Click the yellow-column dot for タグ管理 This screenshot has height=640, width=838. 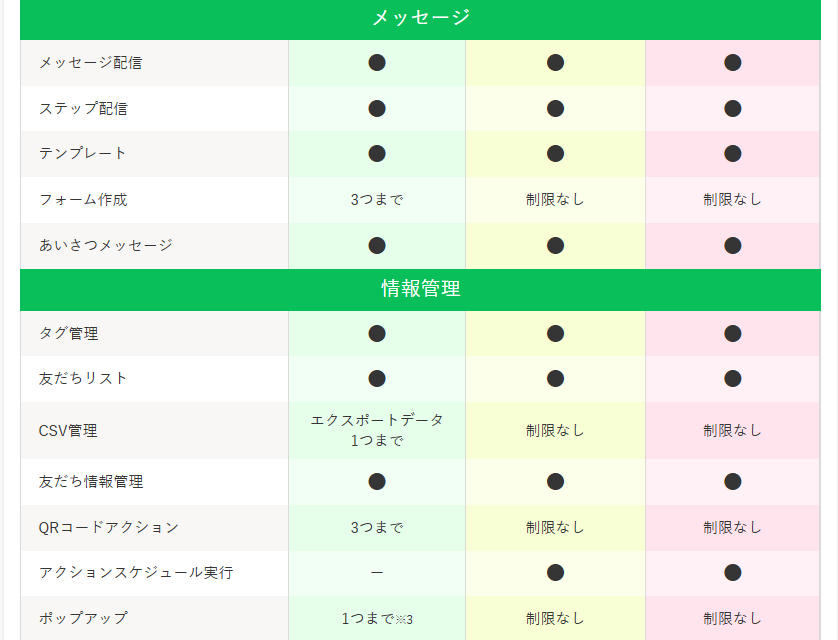point(556,333)
